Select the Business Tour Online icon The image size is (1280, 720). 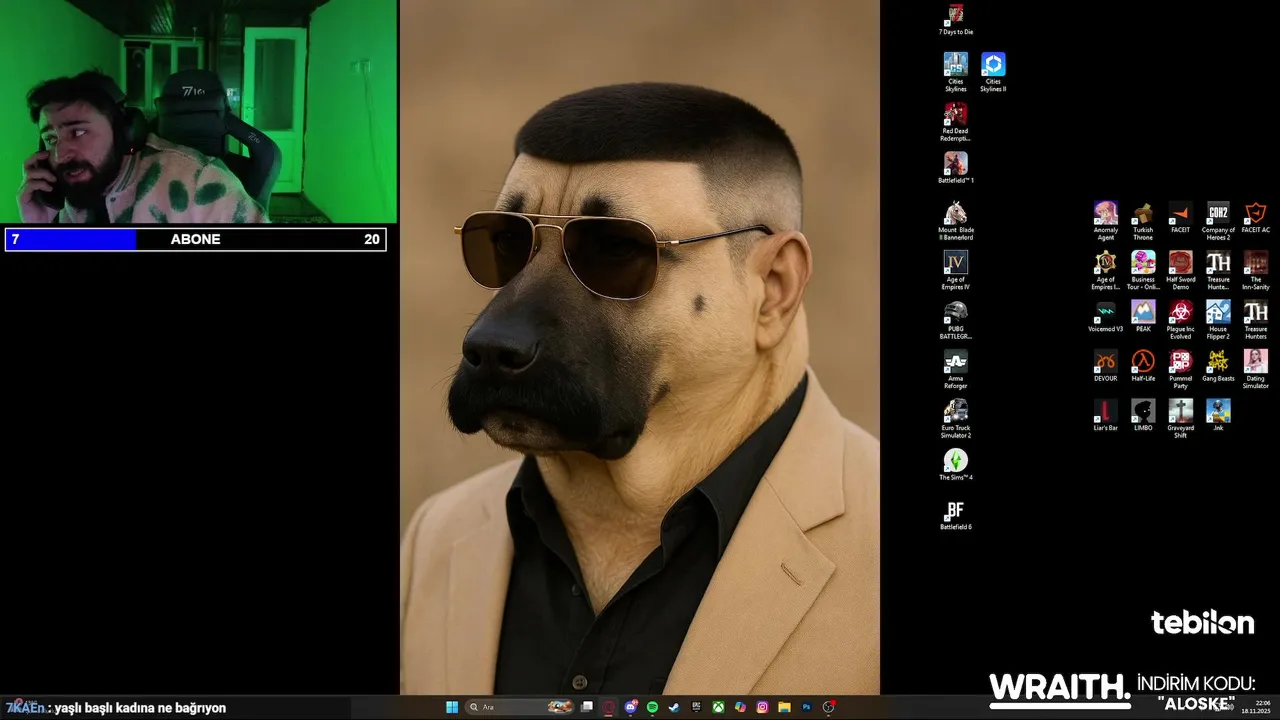(1143, 270)
